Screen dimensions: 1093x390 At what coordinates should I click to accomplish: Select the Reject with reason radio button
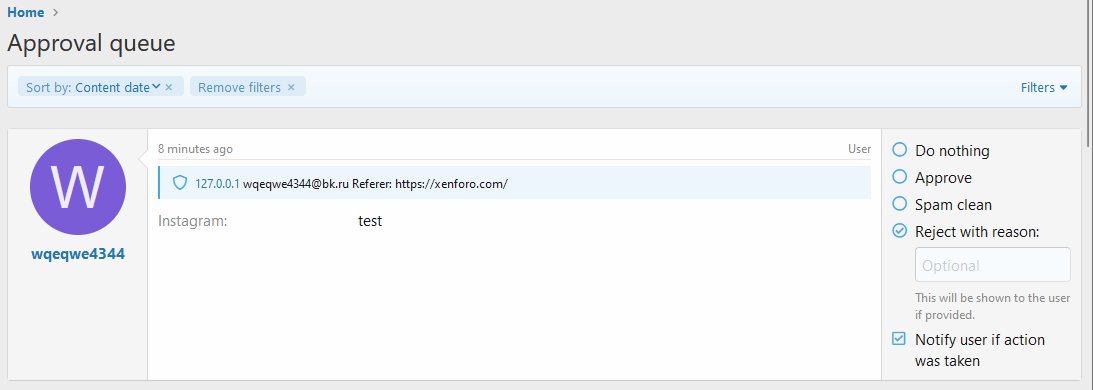coord(900,232)
